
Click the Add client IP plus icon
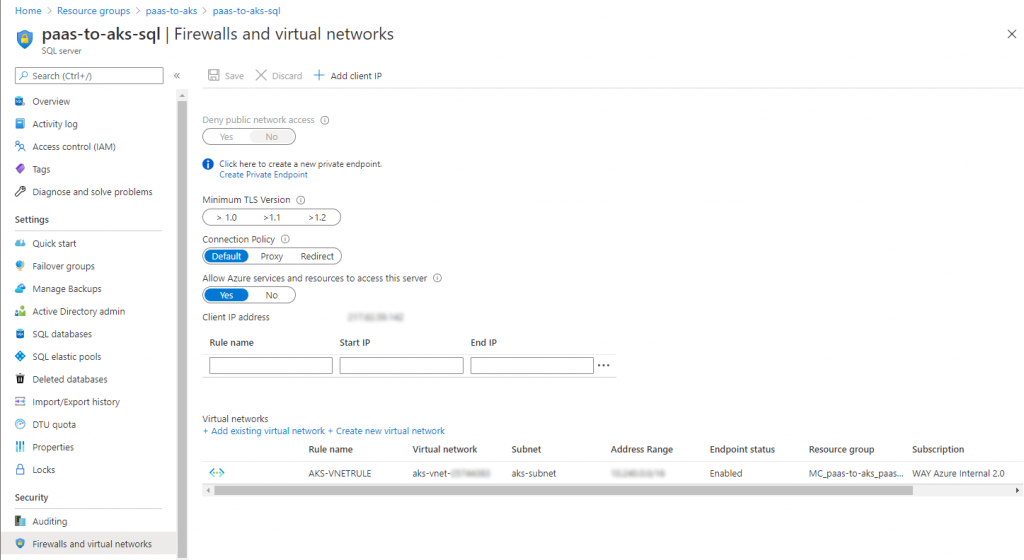[319, 75]
